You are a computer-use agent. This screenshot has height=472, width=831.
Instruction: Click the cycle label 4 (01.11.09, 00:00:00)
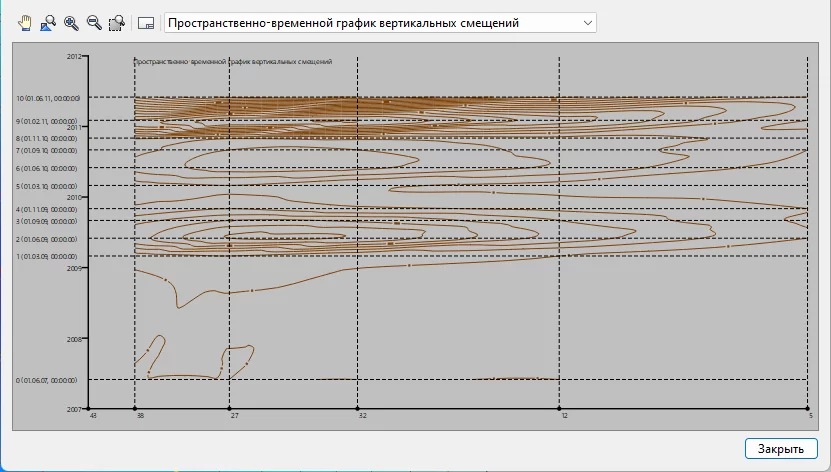pyautogui.click(x=47, y=209)
